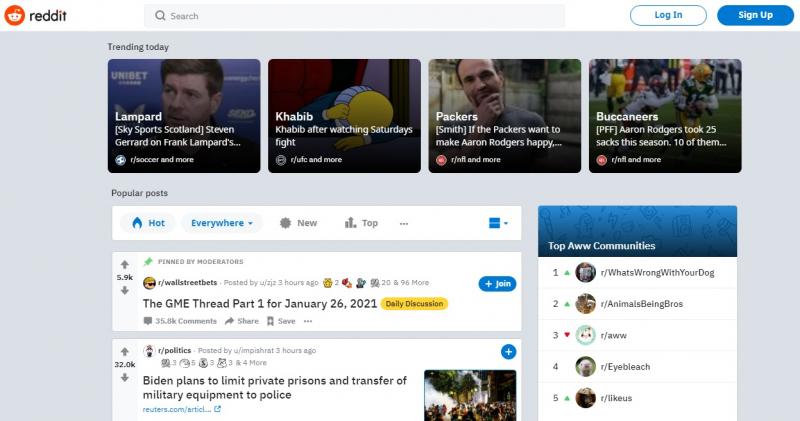
Task: Open r/AnimalsBeingBros community link
Action: tap(641, 304)
